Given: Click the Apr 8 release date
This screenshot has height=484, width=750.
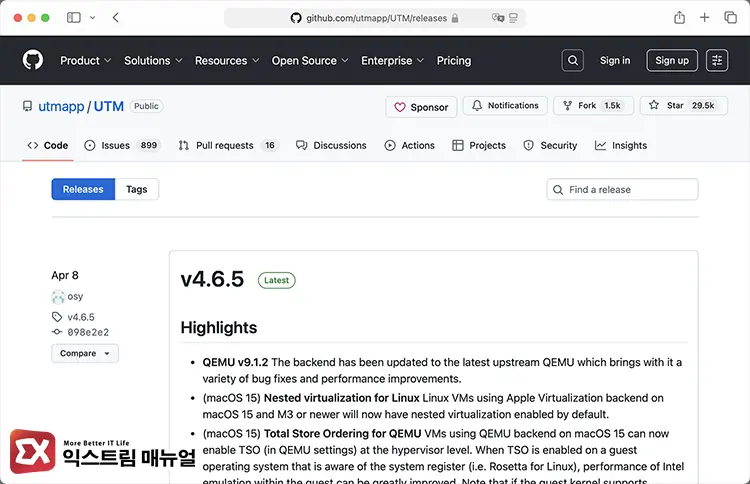Looking at the screenshot, I should (x=65, y=275).
